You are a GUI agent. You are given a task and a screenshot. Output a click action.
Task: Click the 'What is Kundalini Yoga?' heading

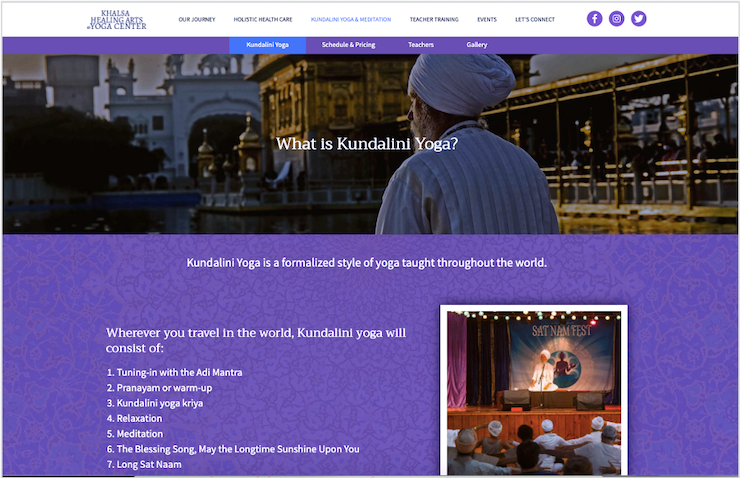tap(367, 143)
